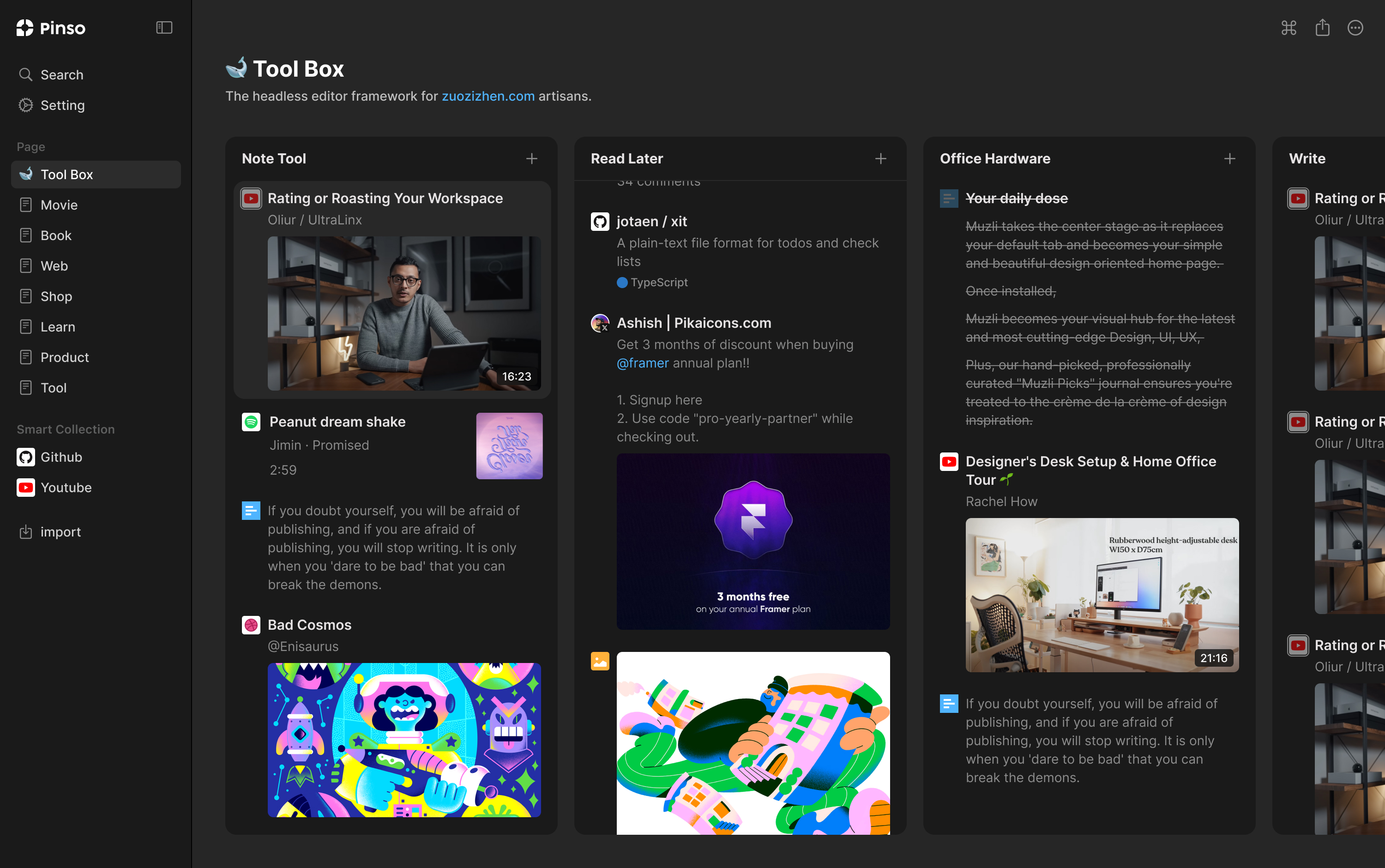Viewport: 1385px width, 868px height.
Task: Open the colorful illustration image in Read Later
Action: click(753, 743)
